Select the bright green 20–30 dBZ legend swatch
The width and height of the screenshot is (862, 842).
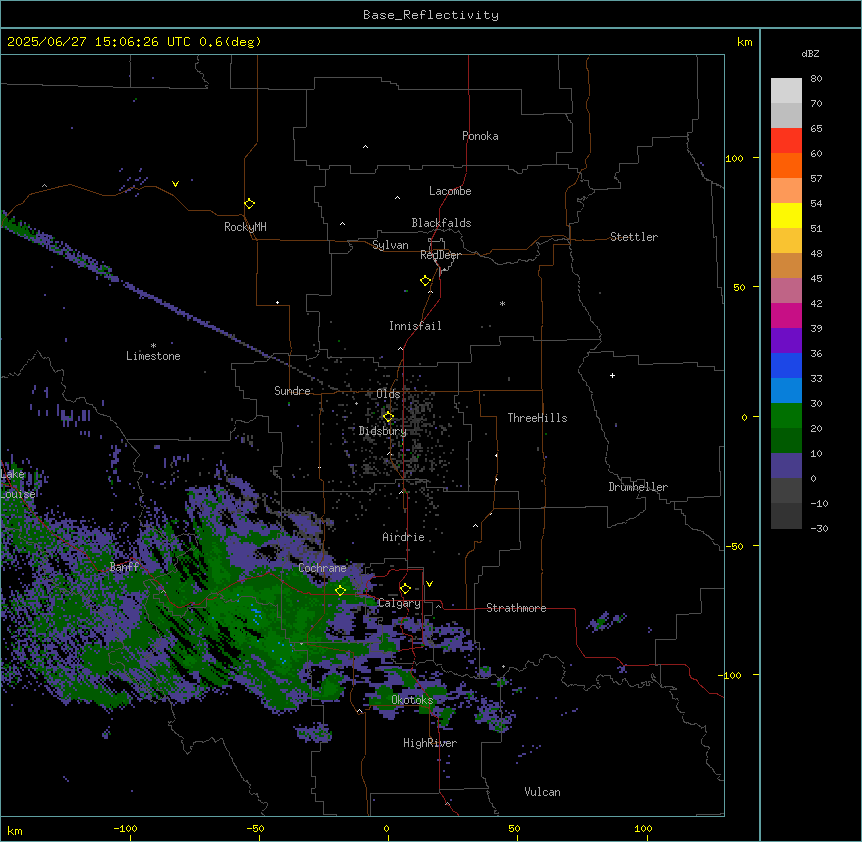click(786, 416)
